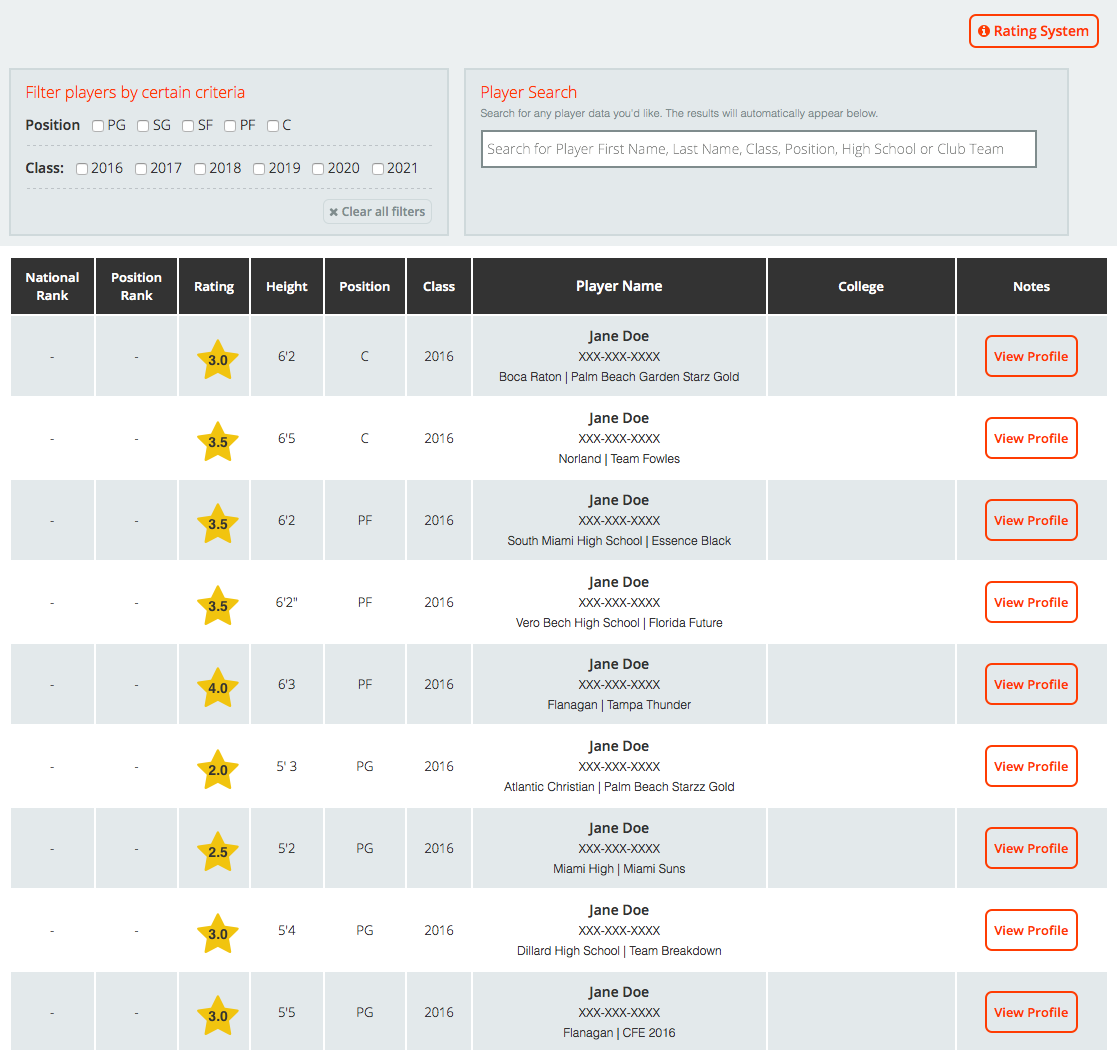1117x1050 pixels.
Task: Enable the PF position filter
Action: tap(230, 126)
